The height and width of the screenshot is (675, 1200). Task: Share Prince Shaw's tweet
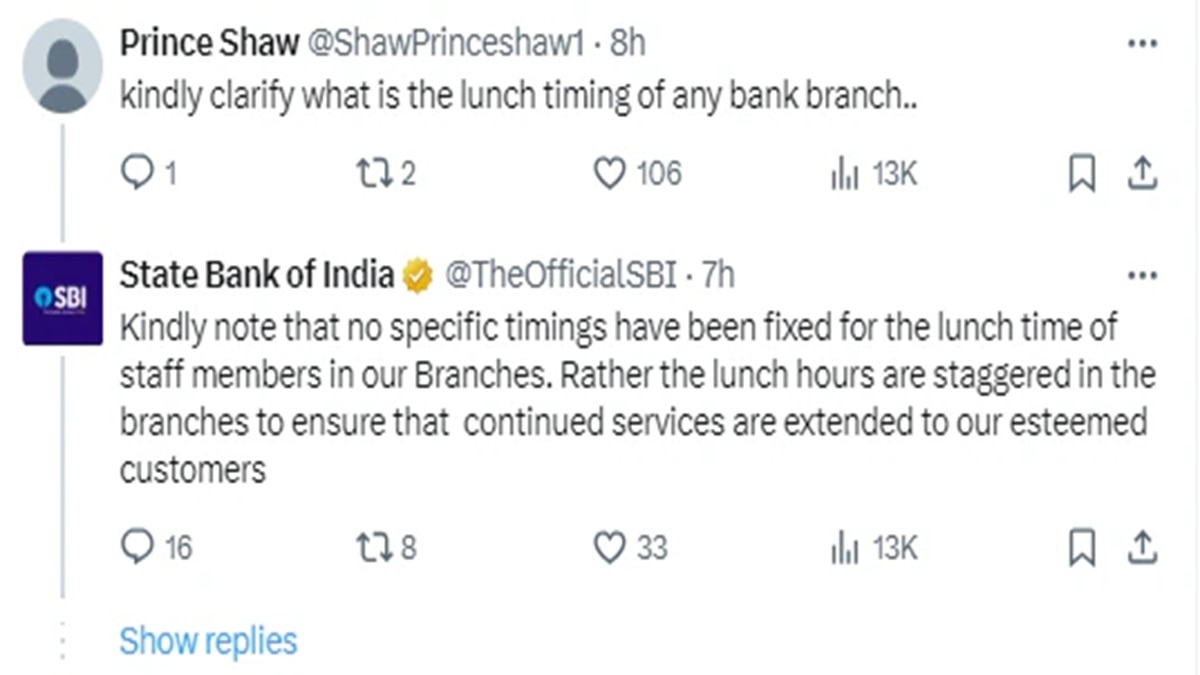point(1141,175)
